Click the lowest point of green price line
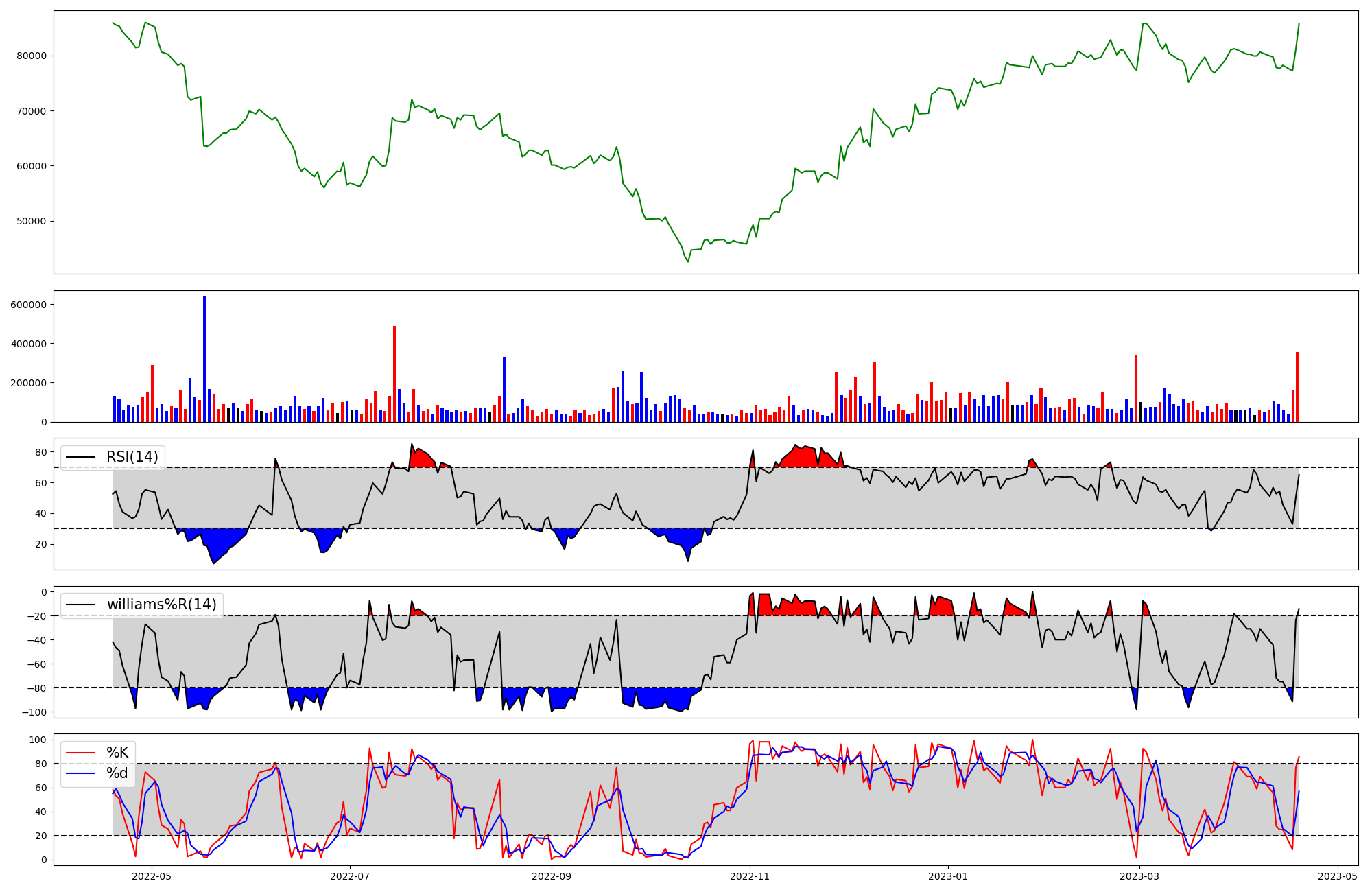1372x892 pixels. 688,261
